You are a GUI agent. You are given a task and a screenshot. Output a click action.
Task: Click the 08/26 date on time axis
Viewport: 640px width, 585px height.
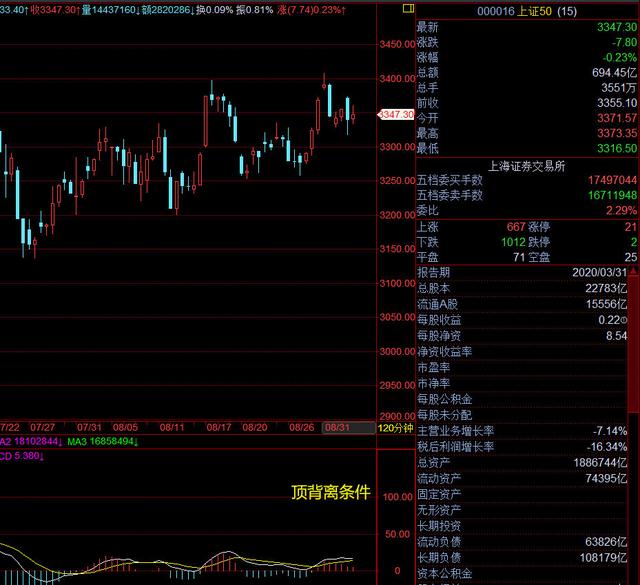pyautogui.click(x=302, y=427)
